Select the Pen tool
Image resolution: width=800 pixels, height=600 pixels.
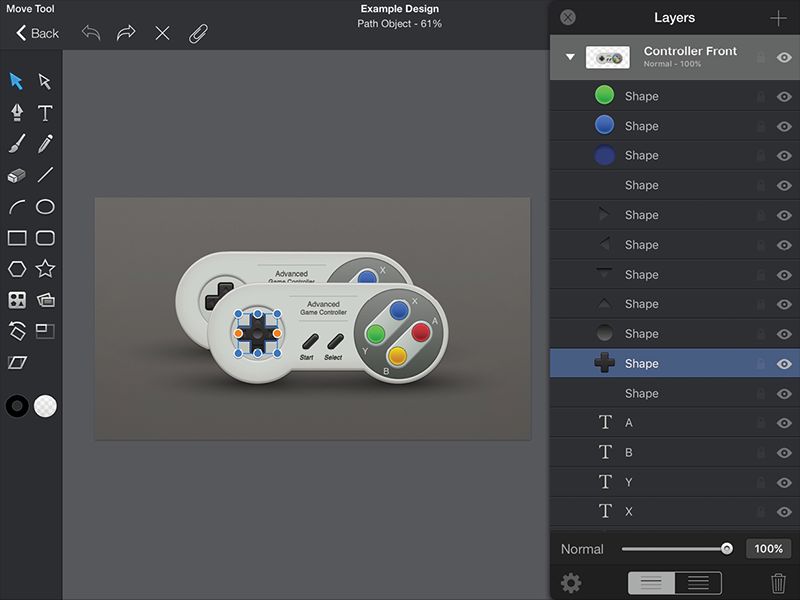(17, 112)
